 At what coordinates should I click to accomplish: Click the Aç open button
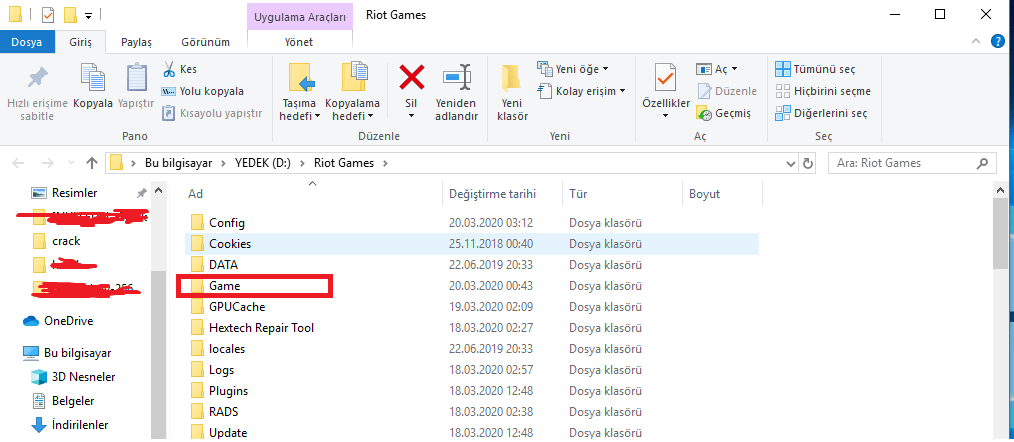[717, 69]
